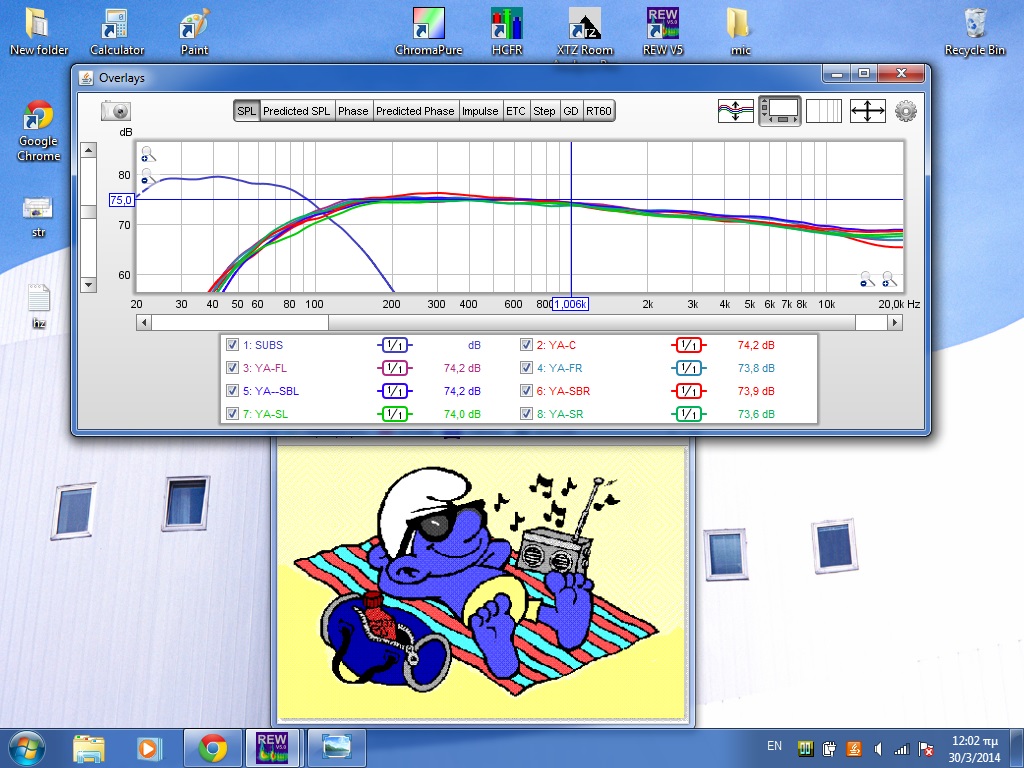The height and width of the screenshot is (768, 1024).
Task: Open the Google Chrome desktop shortcut
Action: click(x=39, y=131)
